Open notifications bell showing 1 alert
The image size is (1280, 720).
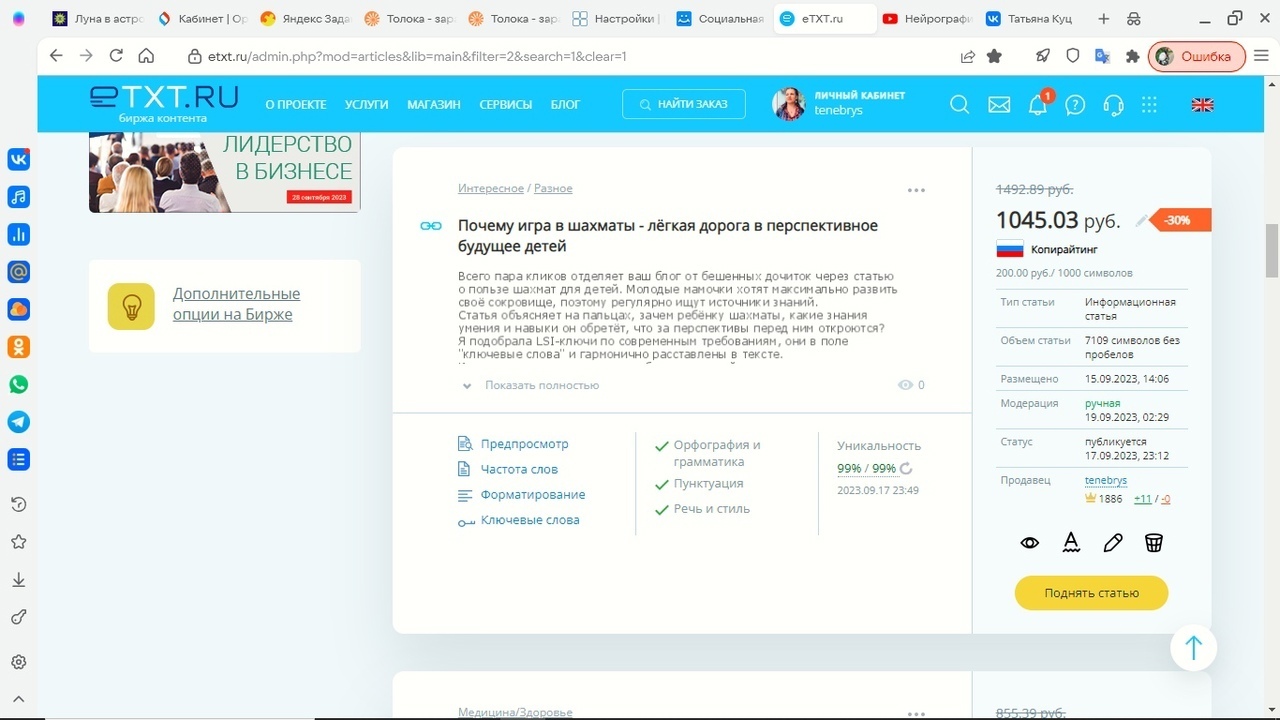(1037, 104)
